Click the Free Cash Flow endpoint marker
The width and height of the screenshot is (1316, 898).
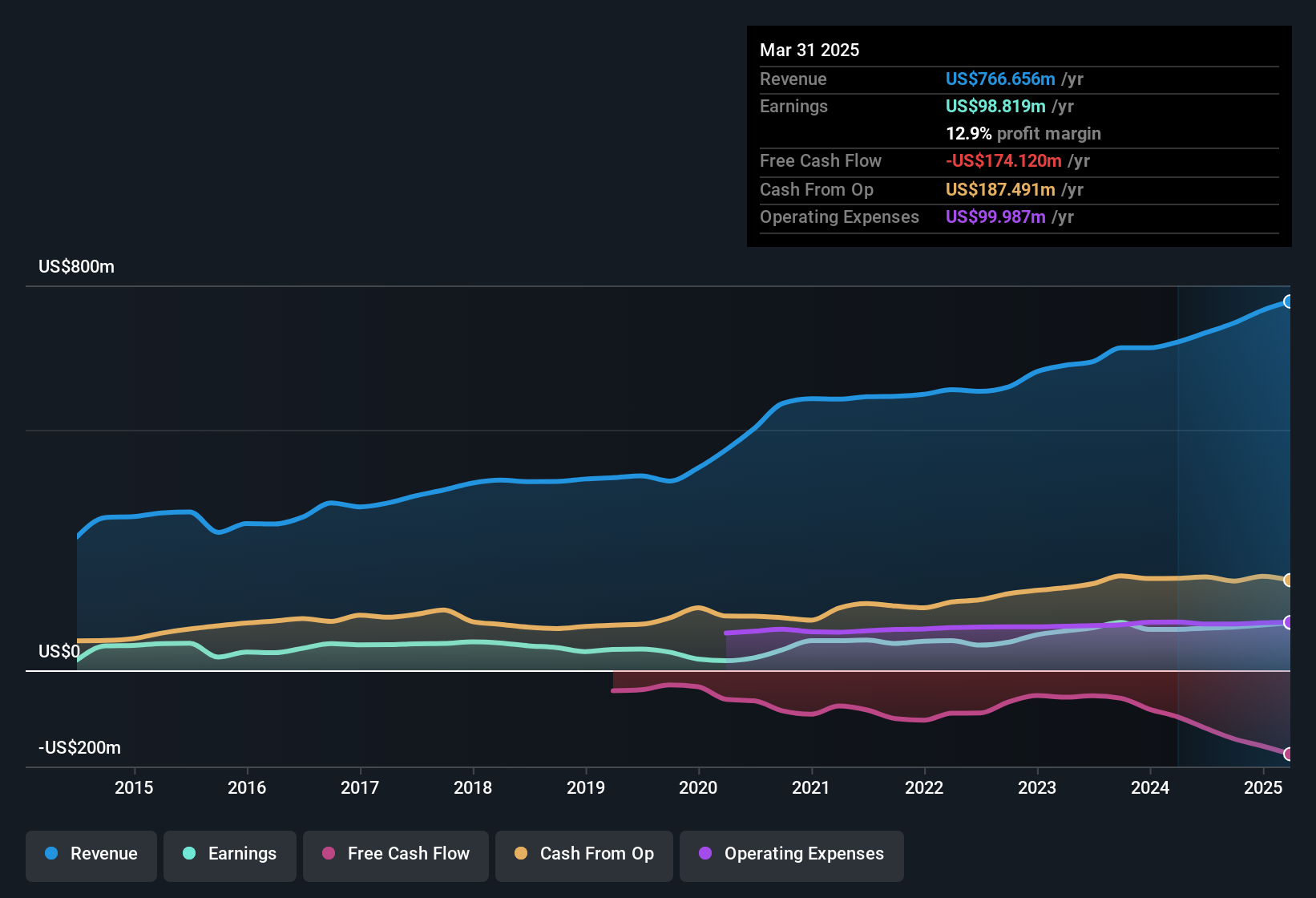(x=1288, y=754)
